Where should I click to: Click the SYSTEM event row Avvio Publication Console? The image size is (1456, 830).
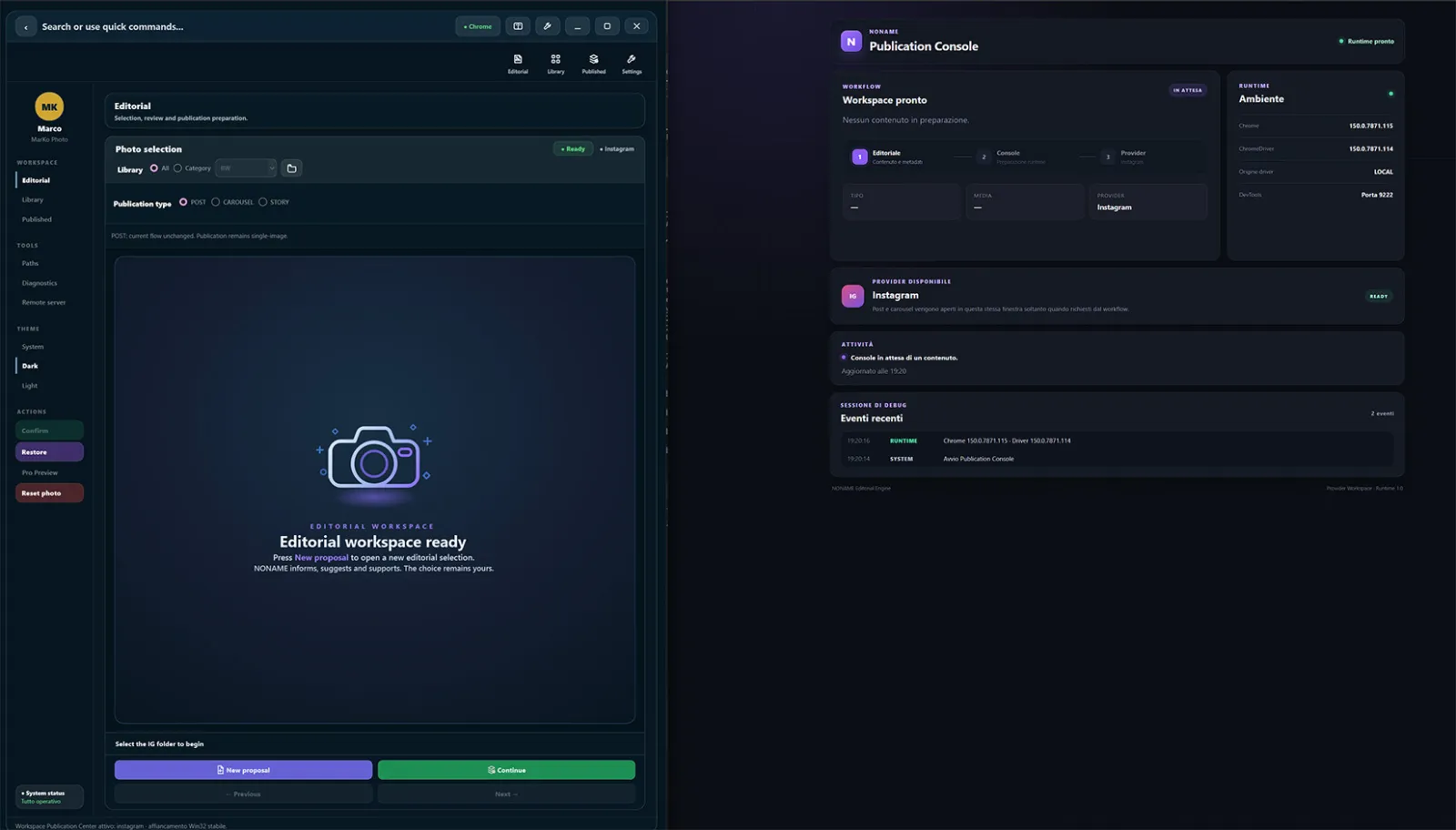coord(1117,459)
